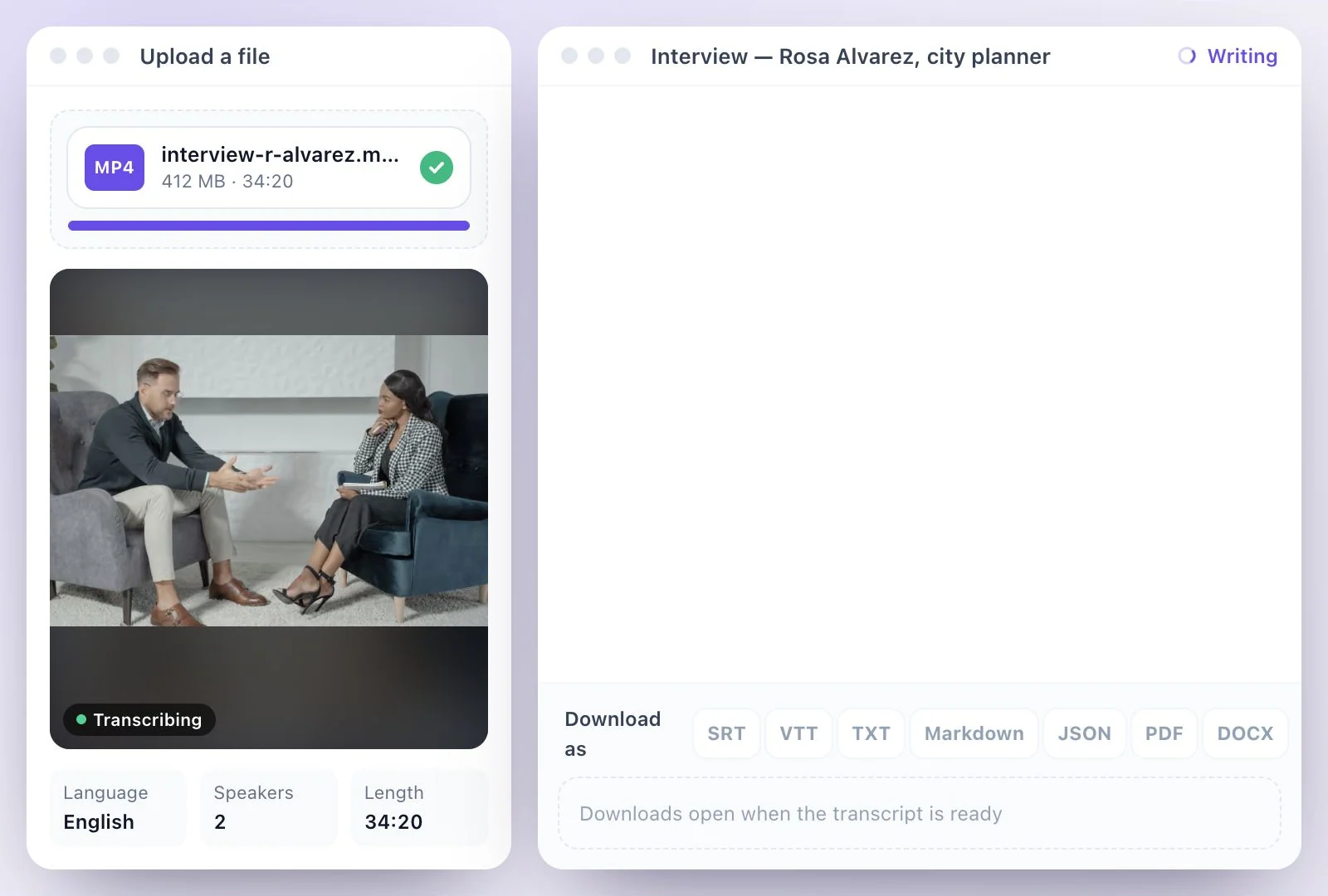Download transcript as SRT

tap(726, 733)
